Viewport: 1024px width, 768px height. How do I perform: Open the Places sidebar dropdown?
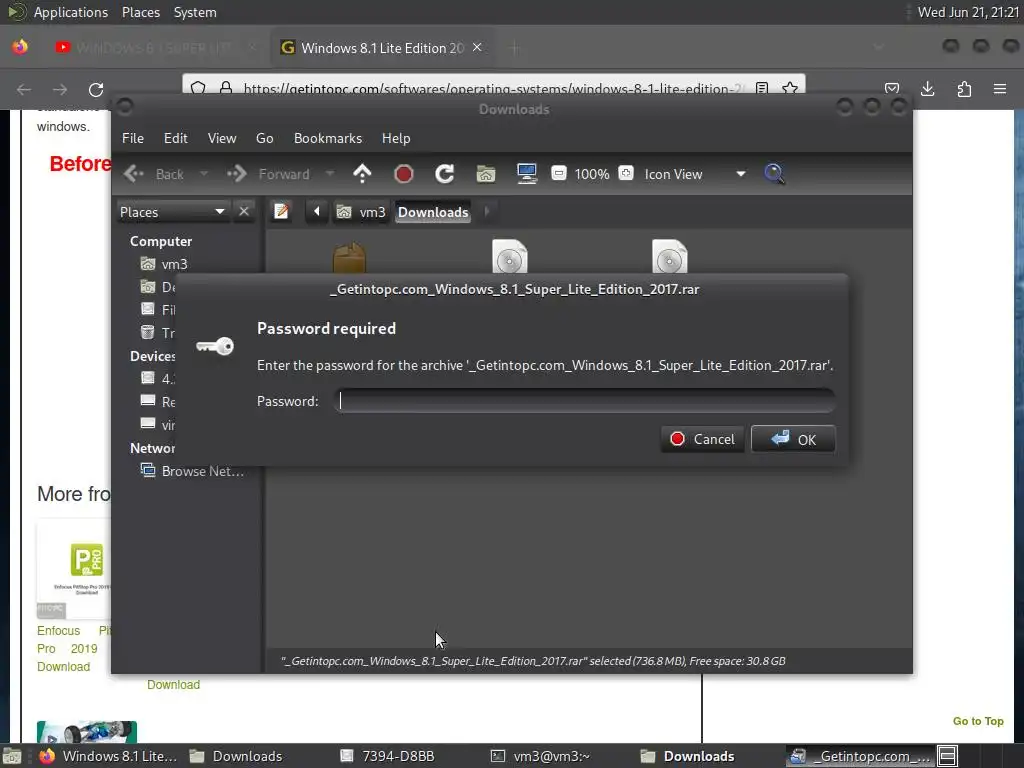172,212
